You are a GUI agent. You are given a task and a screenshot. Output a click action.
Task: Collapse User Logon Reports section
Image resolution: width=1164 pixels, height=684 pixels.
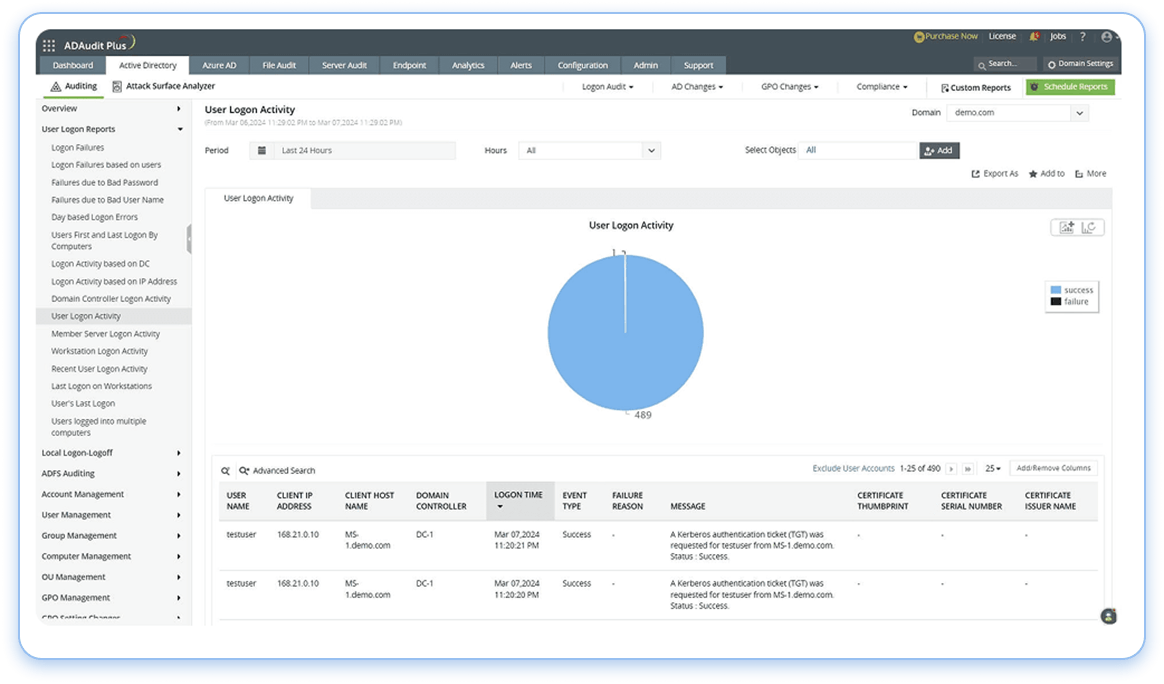(x=180, y=129)
